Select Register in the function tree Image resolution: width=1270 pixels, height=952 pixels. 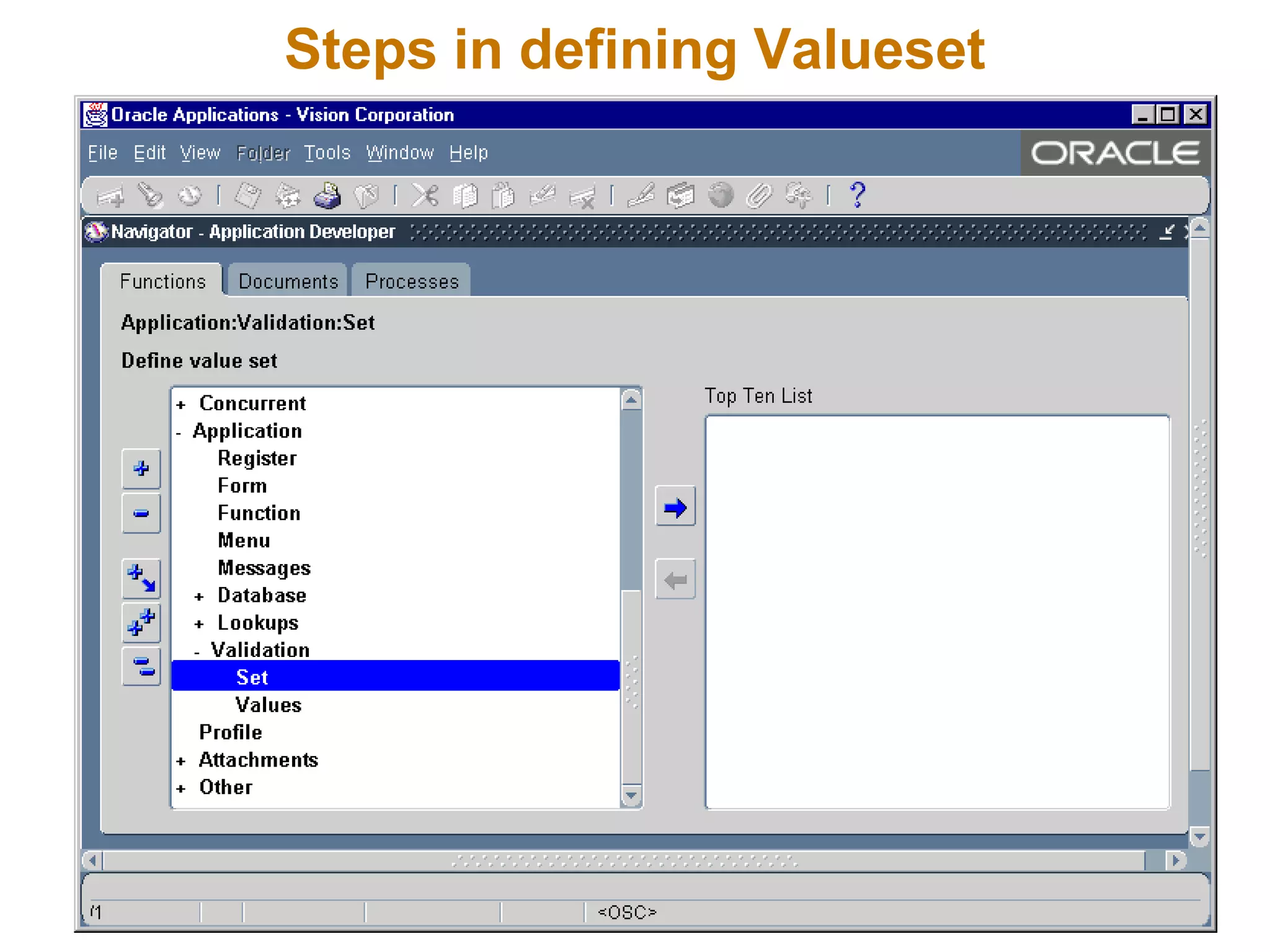pyautogui.click(x=257, y=459)
